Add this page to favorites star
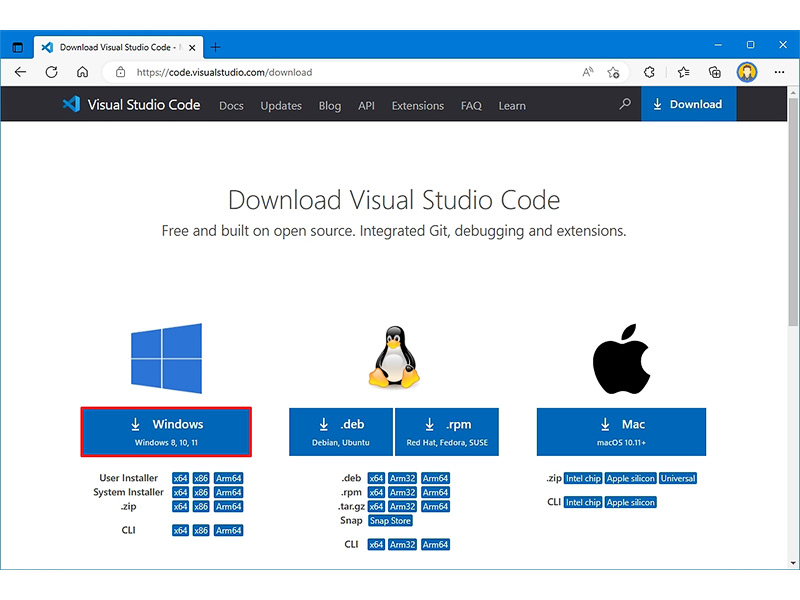800x600 pixels. click(x=613, y=72)
